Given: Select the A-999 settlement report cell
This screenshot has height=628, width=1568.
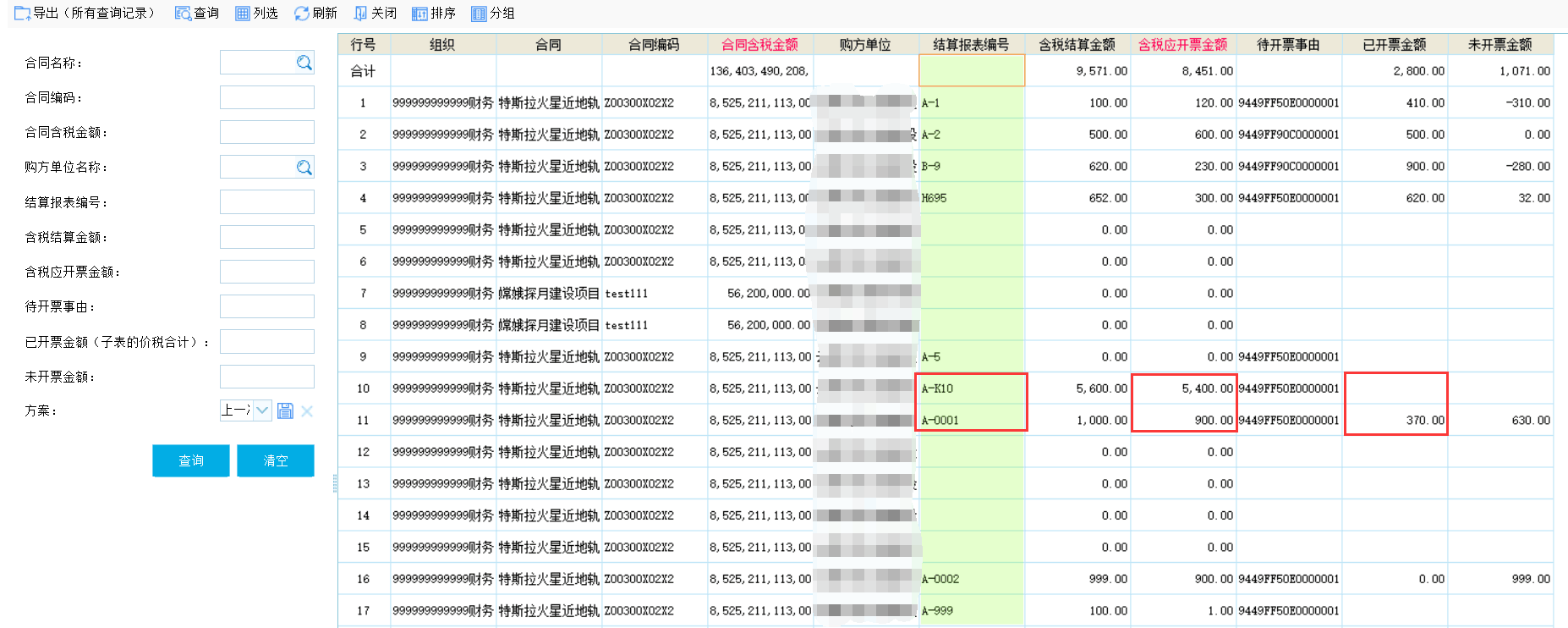Looking at the screenshot, I should [972, 611].
